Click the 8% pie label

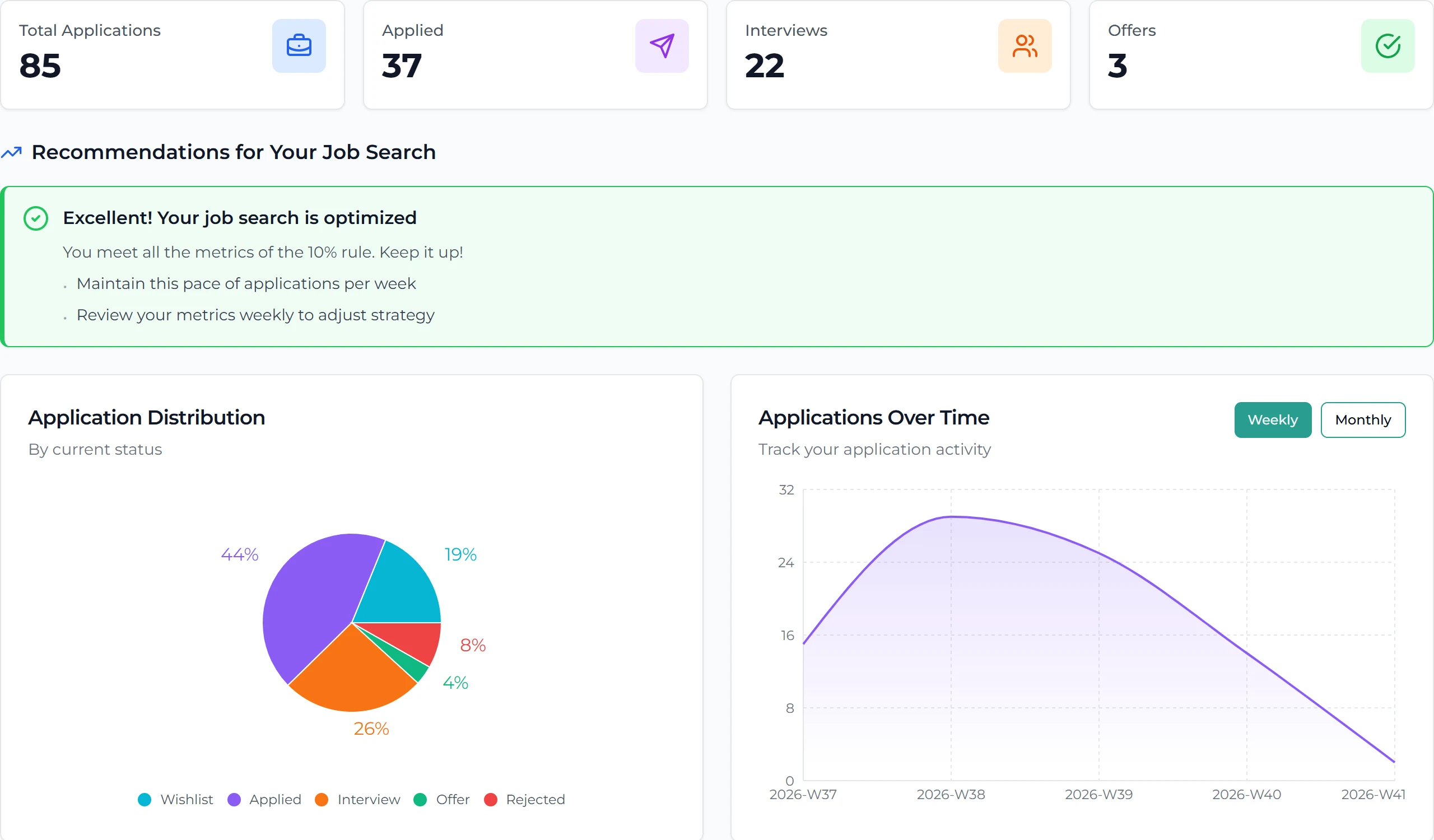point(473,645)
